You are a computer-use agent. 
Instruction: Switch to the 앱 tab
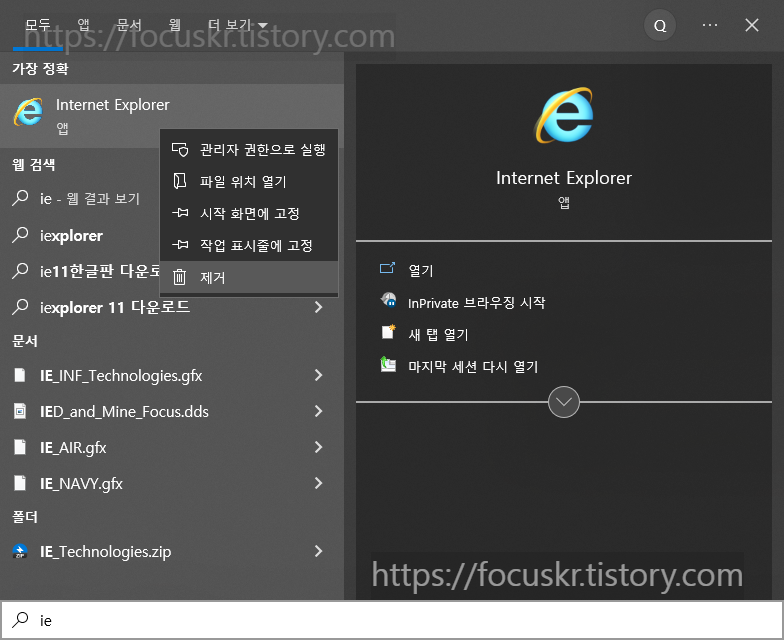point(84,24)
